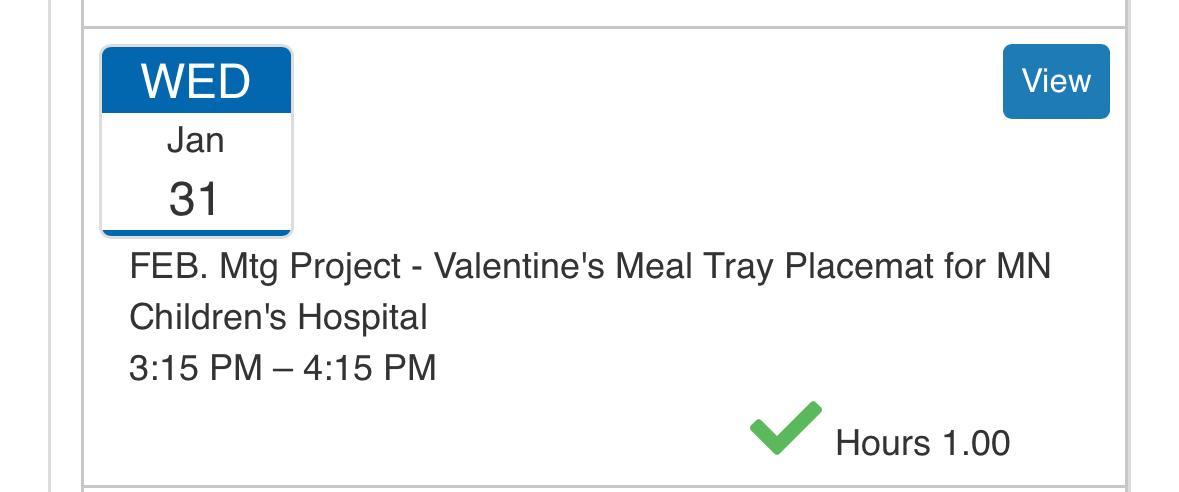Select the WED Jan 31 date badge
This screenshot has height=492, width=1179.
[x=196, y=142]
